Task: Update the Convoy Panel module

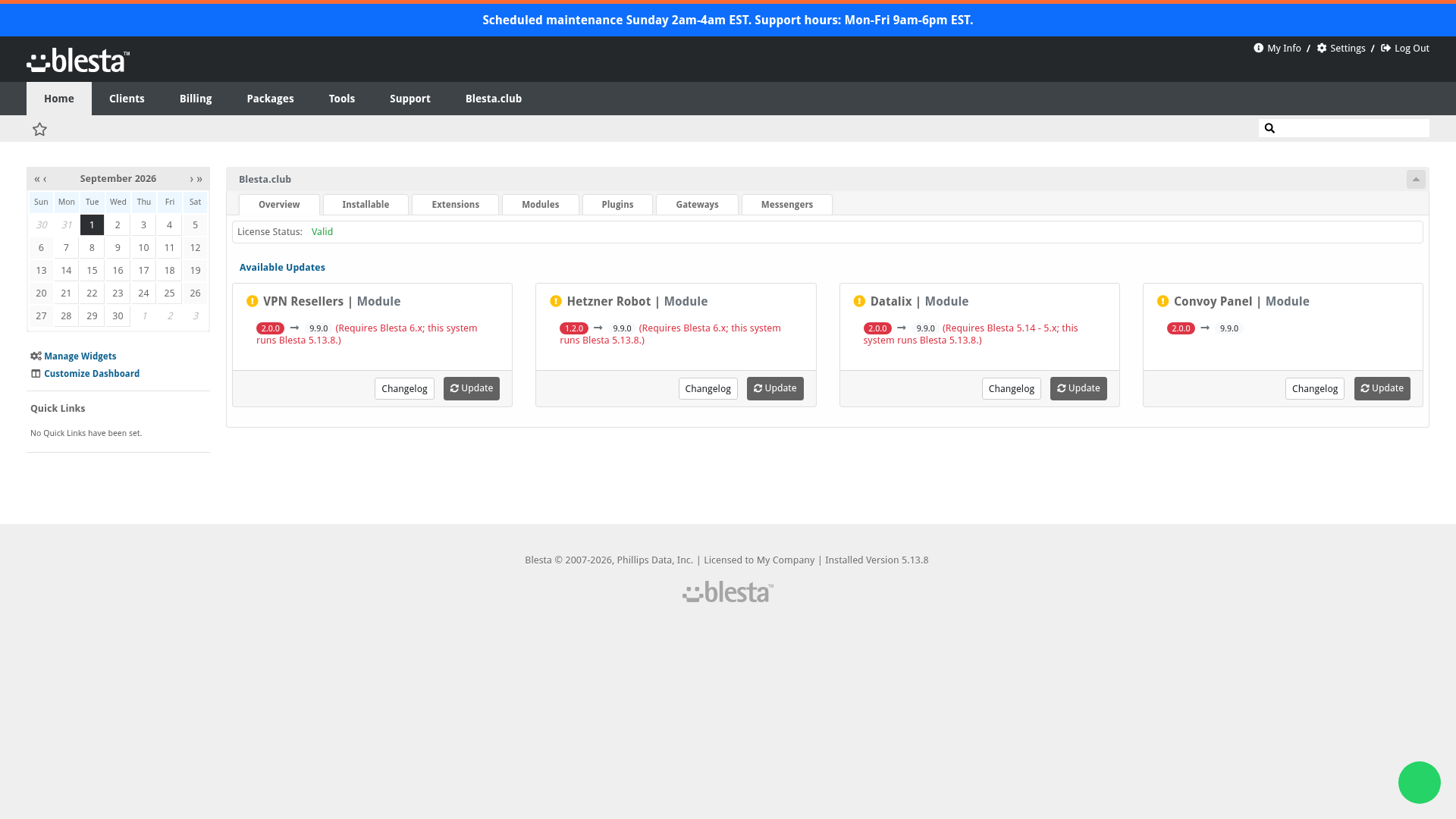Action: (x=1382, y=389)
